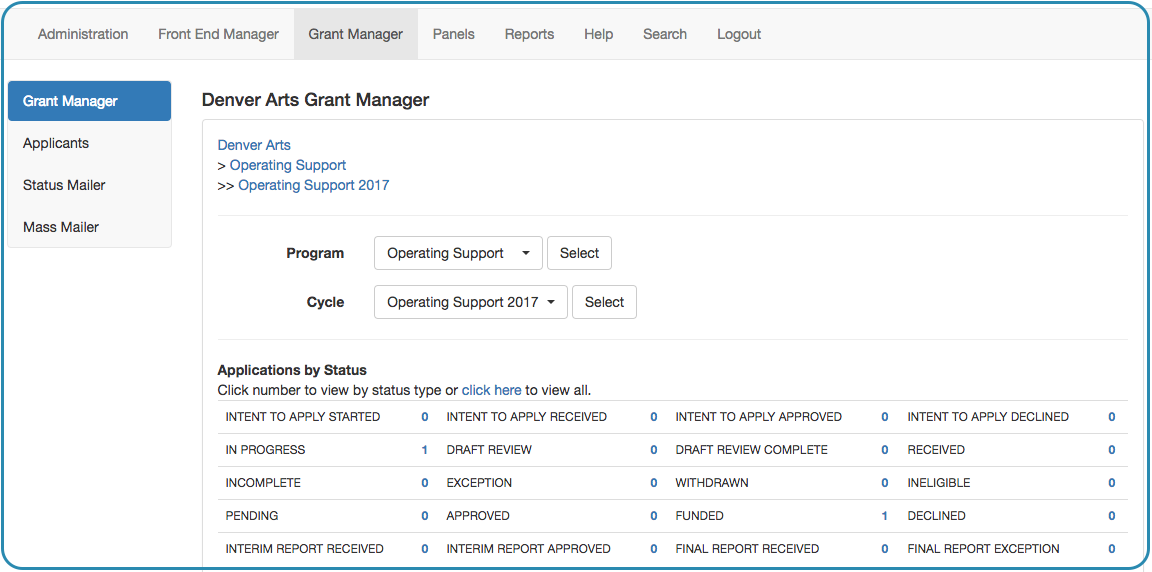Click the FINAL REPORT EXCEPTION label
The image size is (1152, 572).
984,549
